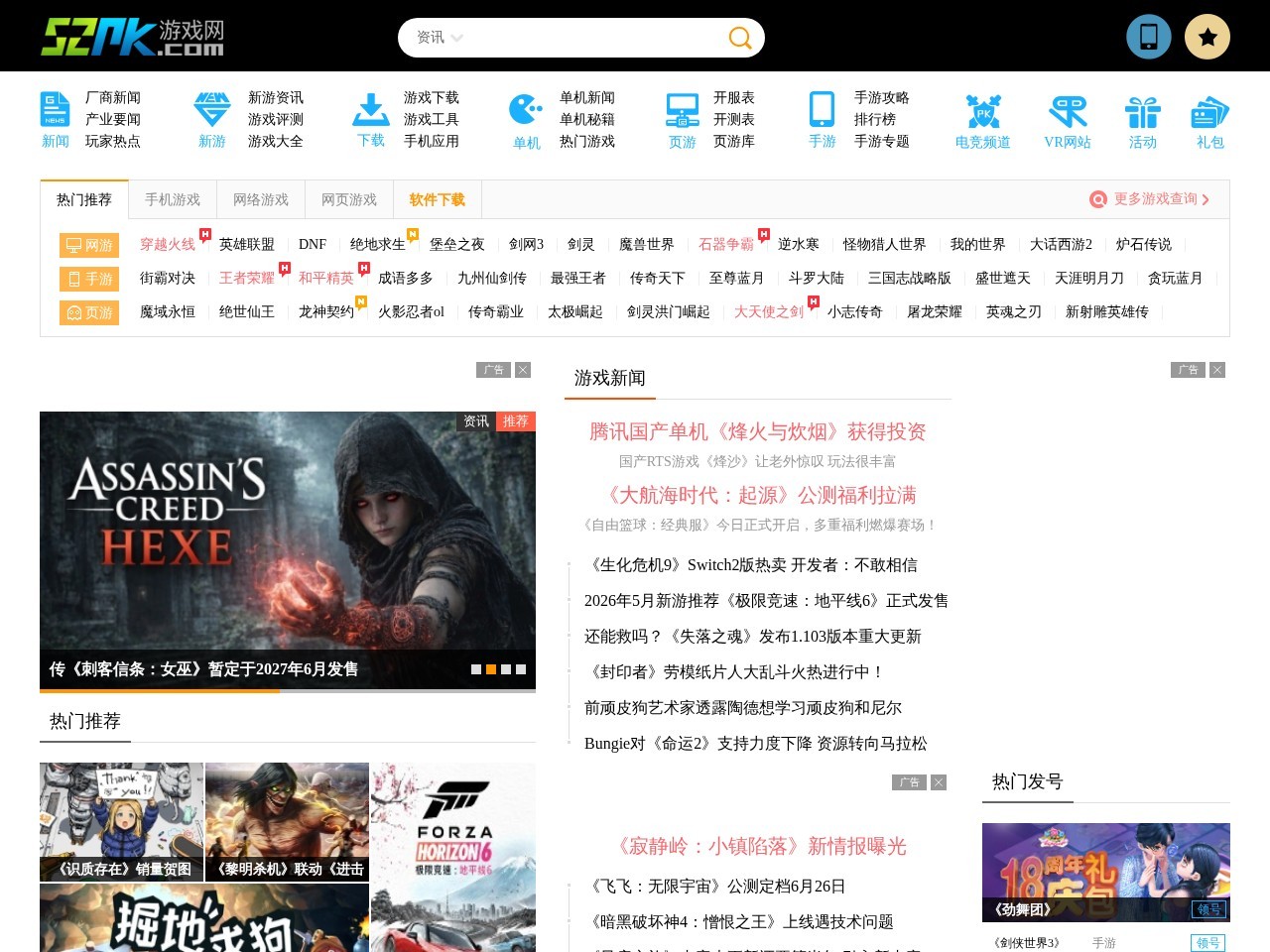Click the star favorites icon
This screenshot has width=1270, height=952.
(x=1207, y=37)
